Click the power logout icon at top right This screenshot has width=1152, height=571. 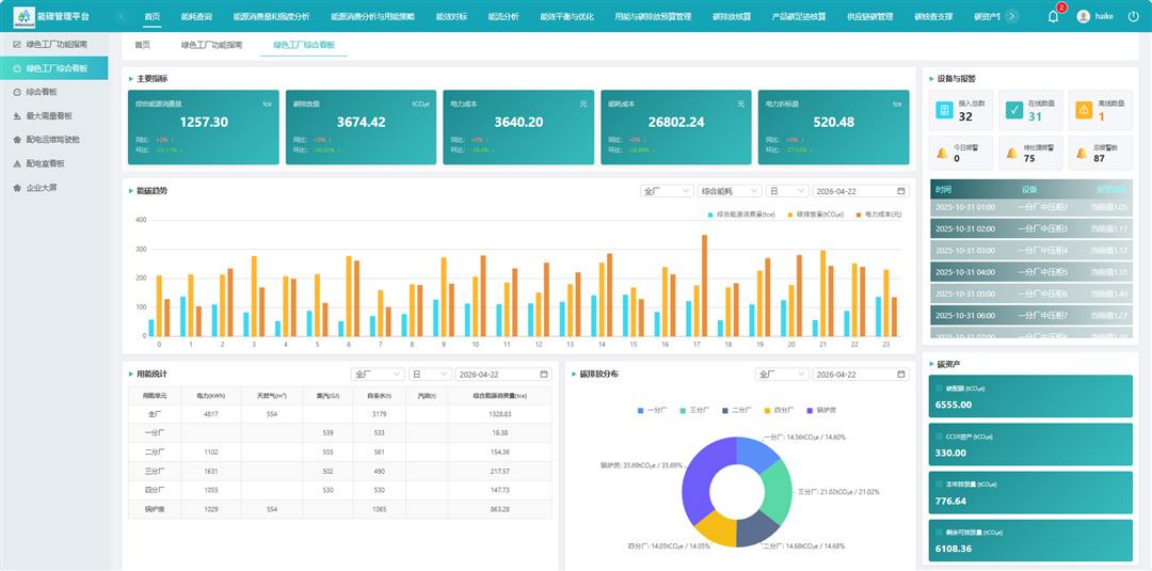click(1134, 16)
